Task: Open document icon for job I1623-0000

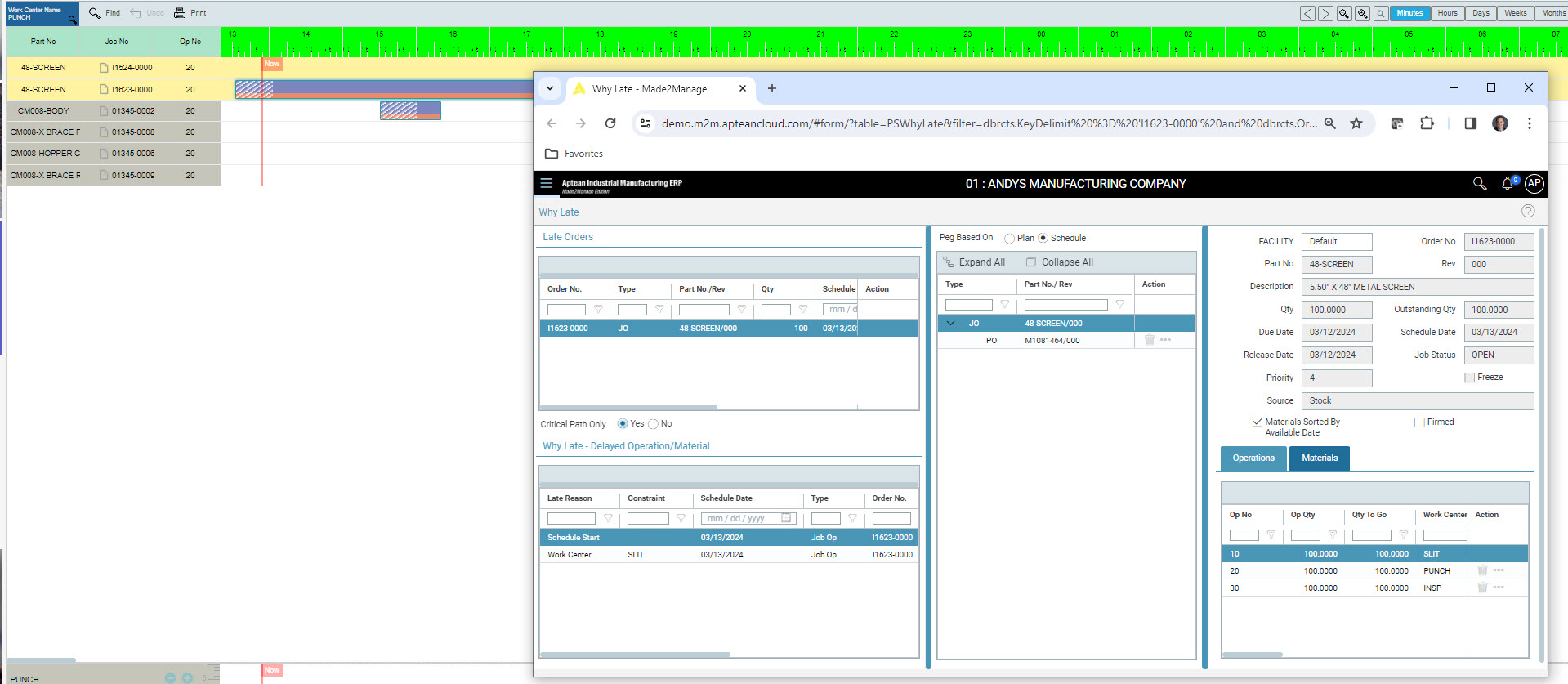Action: coord(104,89)
